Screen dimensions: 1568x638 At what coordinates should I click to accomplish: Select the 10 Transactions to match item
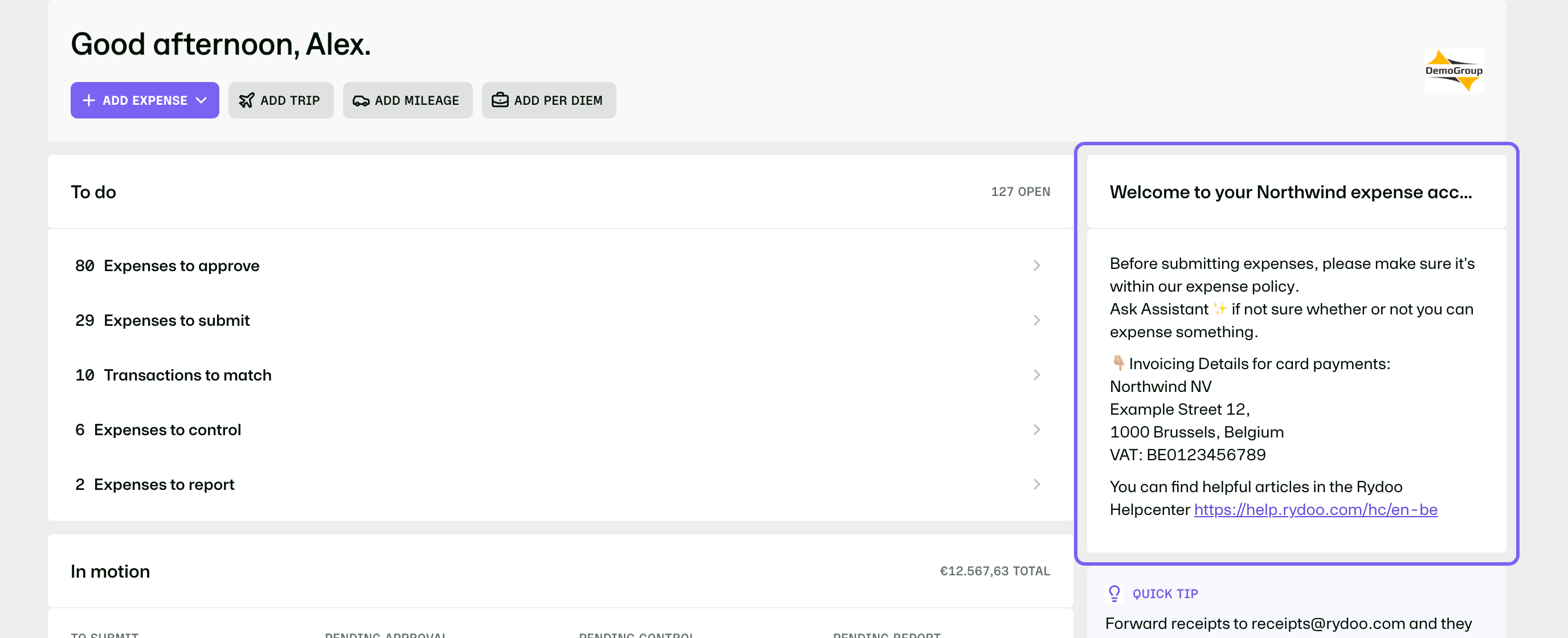point(560,375)
